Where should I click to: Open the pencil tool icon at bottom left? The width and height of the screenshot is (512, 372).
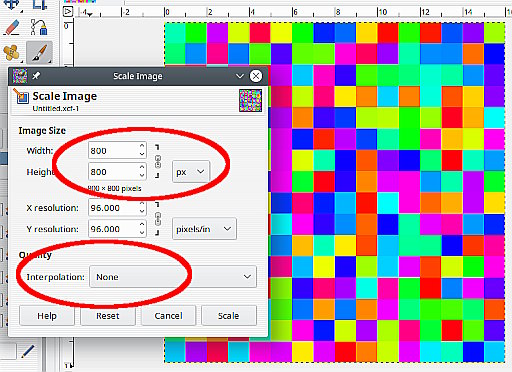pos(28,351)
